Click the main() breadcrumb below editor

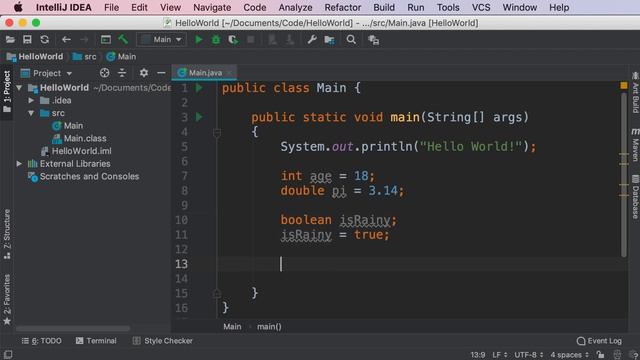click(x=269, y=327)
